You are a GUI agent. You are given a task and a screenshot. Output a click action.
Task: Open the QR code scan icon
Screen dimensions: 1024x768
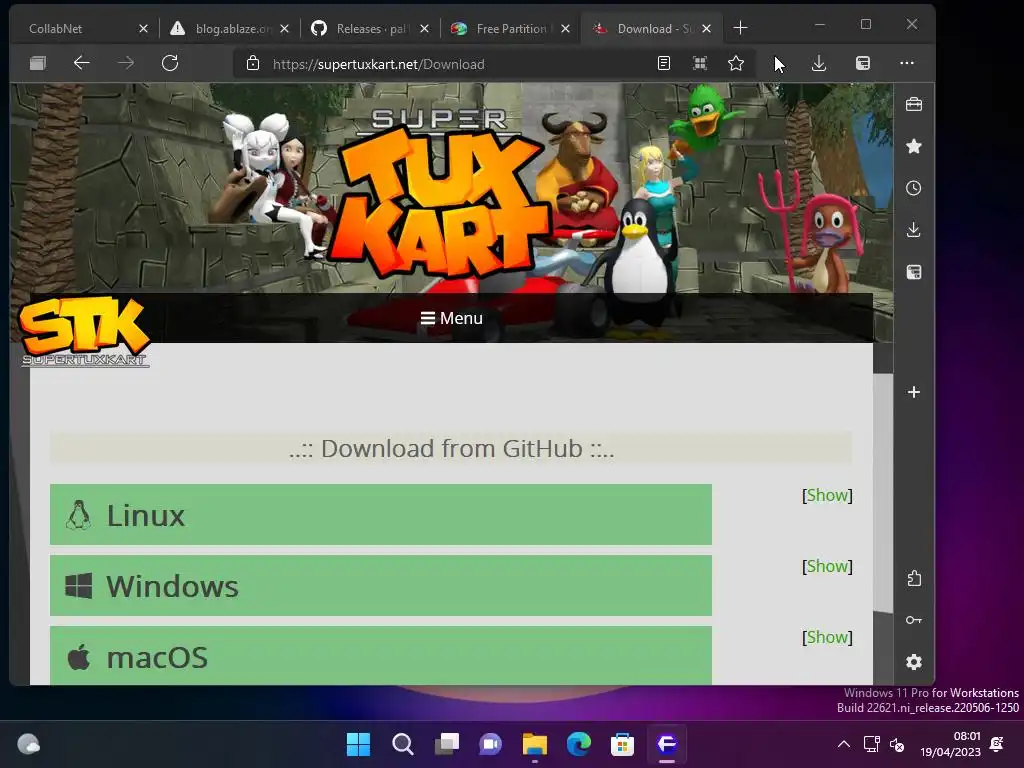pos(699,63)
